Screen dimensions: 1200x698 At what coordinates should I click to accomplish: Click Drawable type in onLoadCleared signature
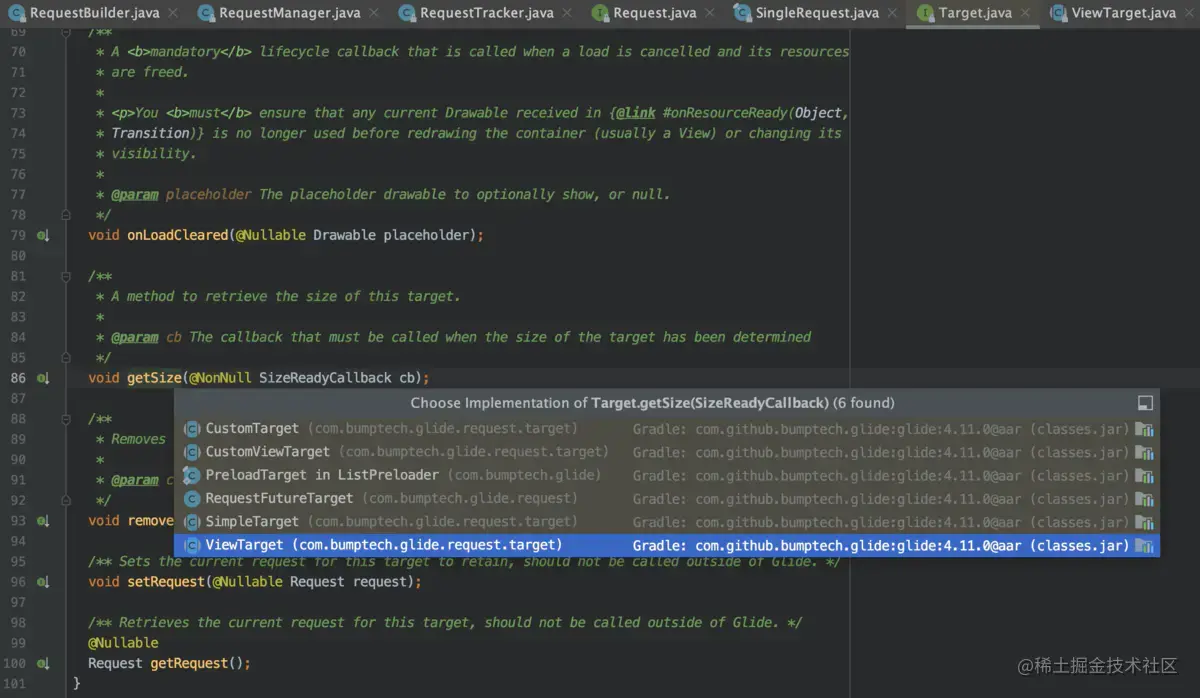click(344, 235)
